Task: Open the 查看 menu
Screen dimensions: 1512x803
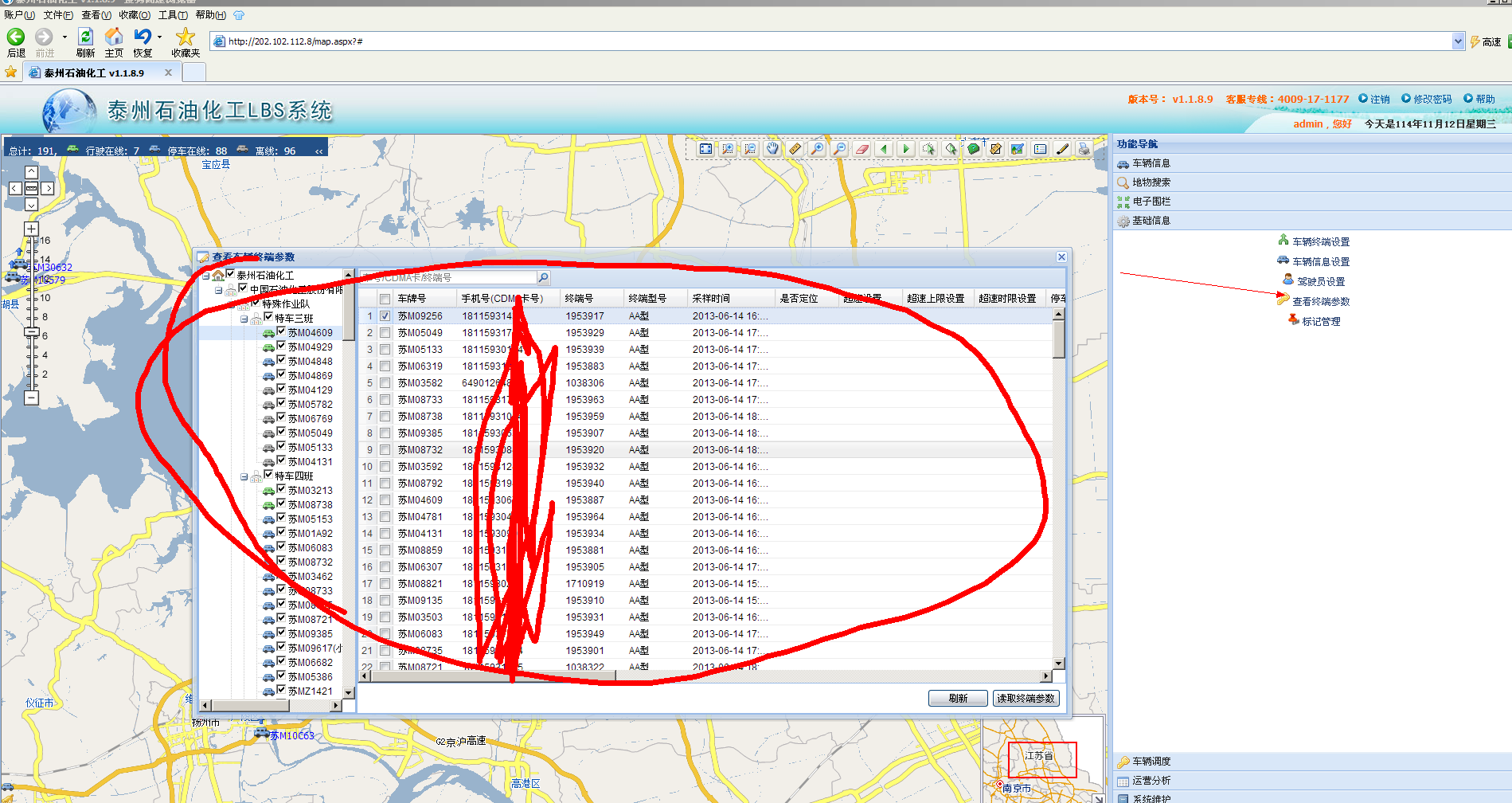Action: click(x=96, y=15)
